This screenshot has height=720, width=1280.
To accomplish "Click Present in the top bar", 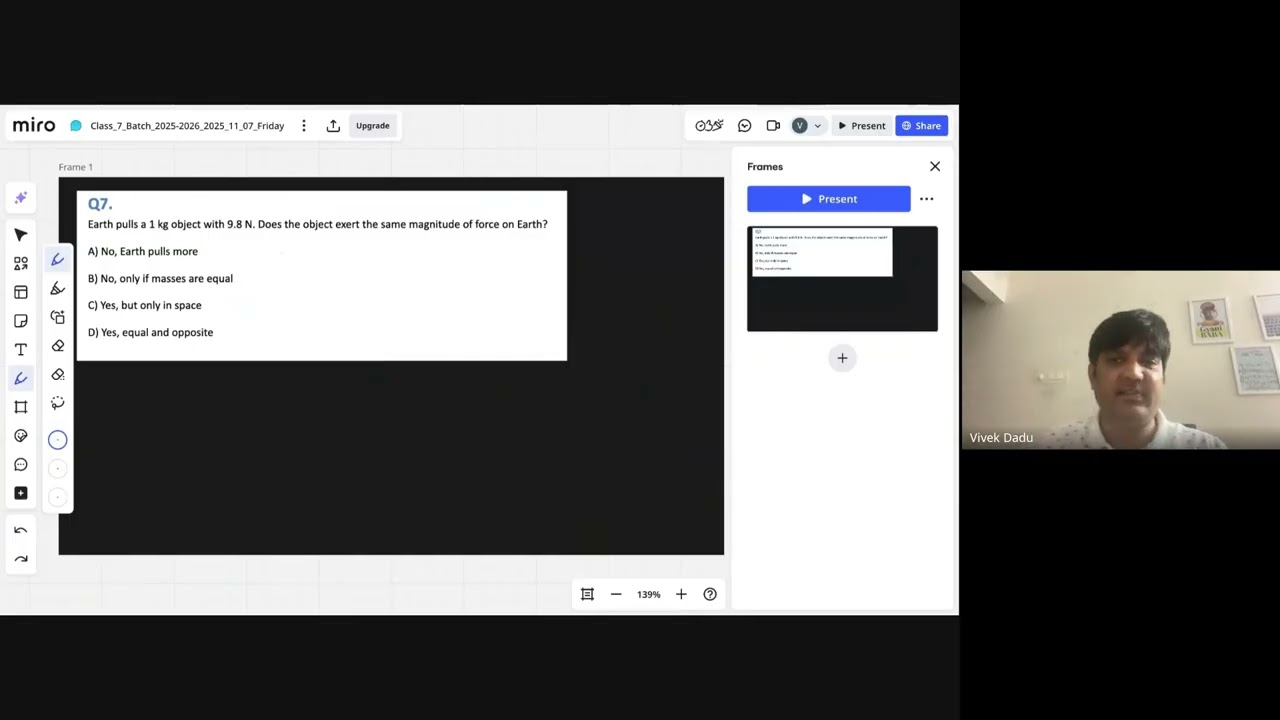I will click(x=861, y=126).
